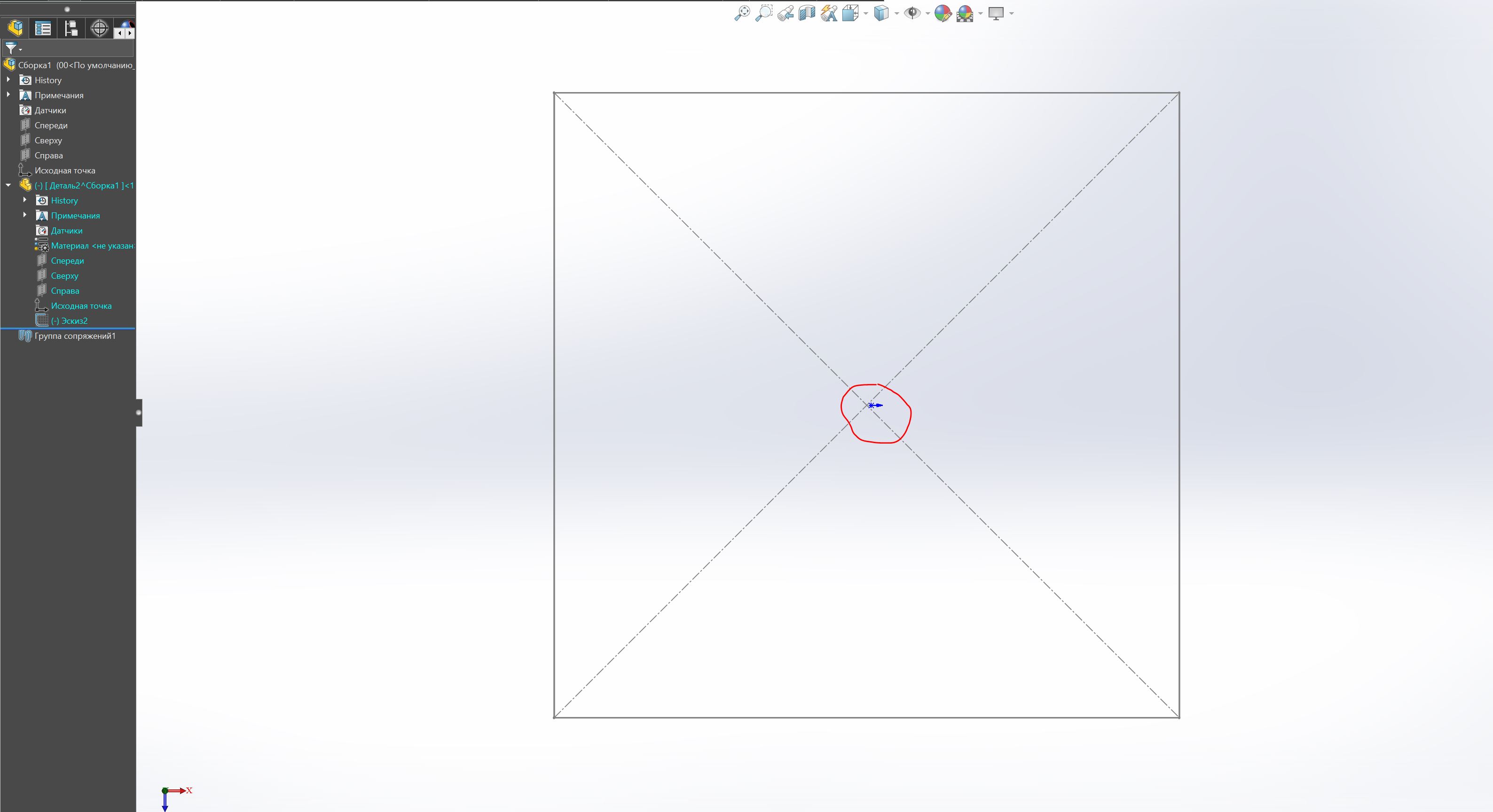This screenshot has width=1493, height=812.
Task: Click the Материал icon in the tree
Action: [42, 246]
